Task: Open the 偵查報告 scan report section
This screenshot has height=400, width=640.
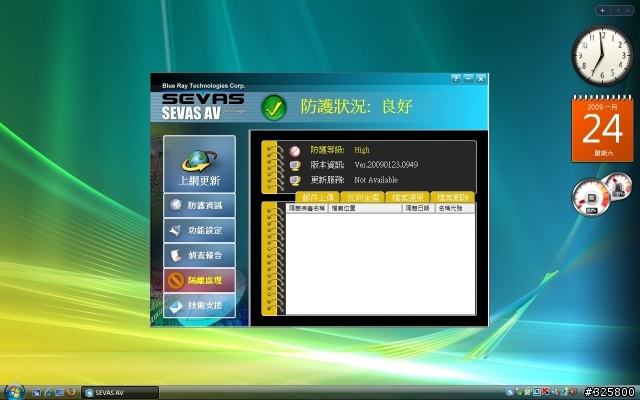Action: tap(199, 256)
